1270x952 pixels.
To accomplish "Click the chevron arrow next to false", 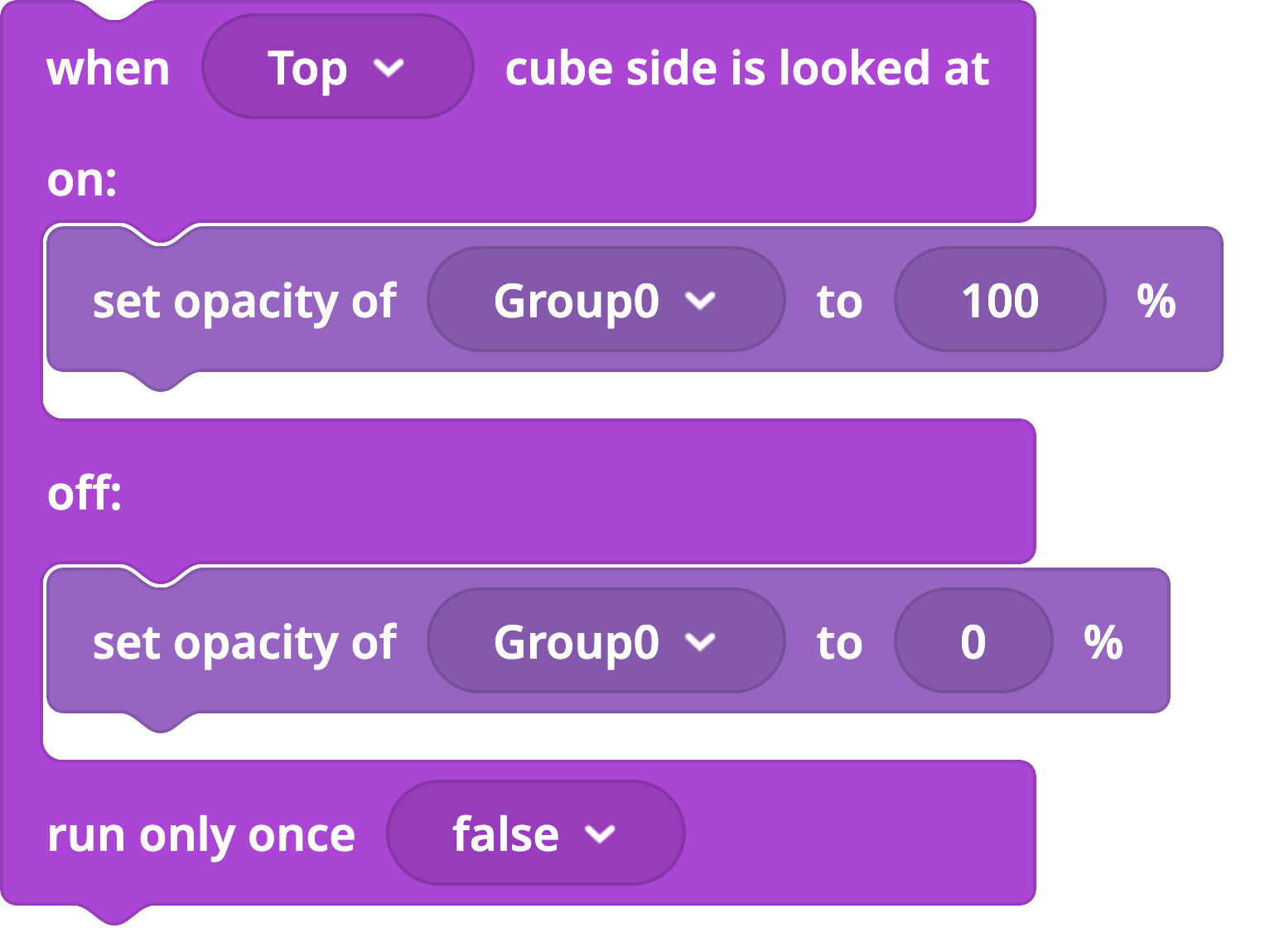I will click(600, 834).
